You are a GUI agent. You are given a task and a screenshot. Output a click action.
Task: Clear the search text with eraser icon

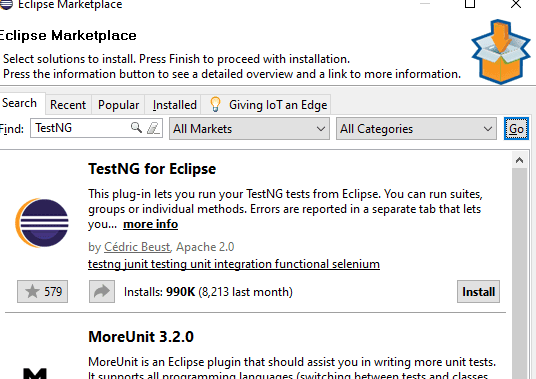pyautogui.click(x=153, y=128)
